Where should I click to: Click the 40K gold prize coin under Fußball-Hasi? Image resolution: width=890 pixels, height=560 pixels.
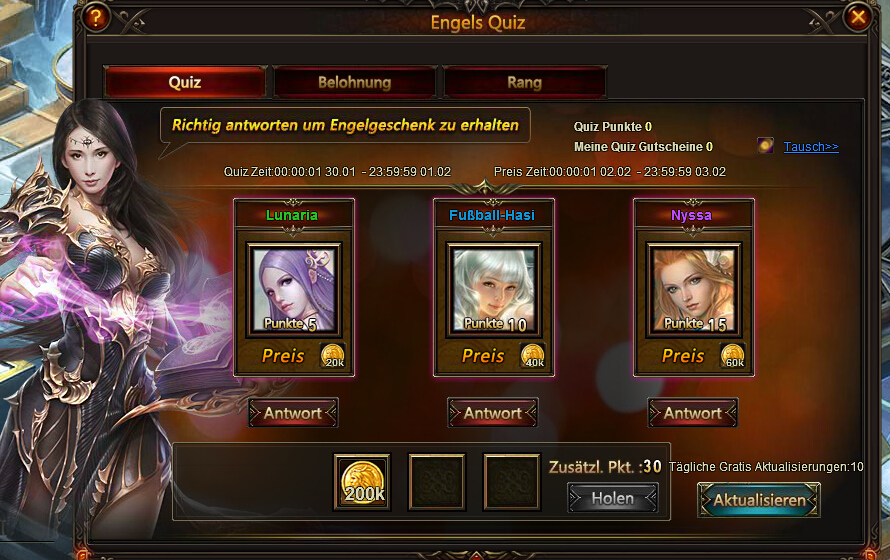coord(532,356)
